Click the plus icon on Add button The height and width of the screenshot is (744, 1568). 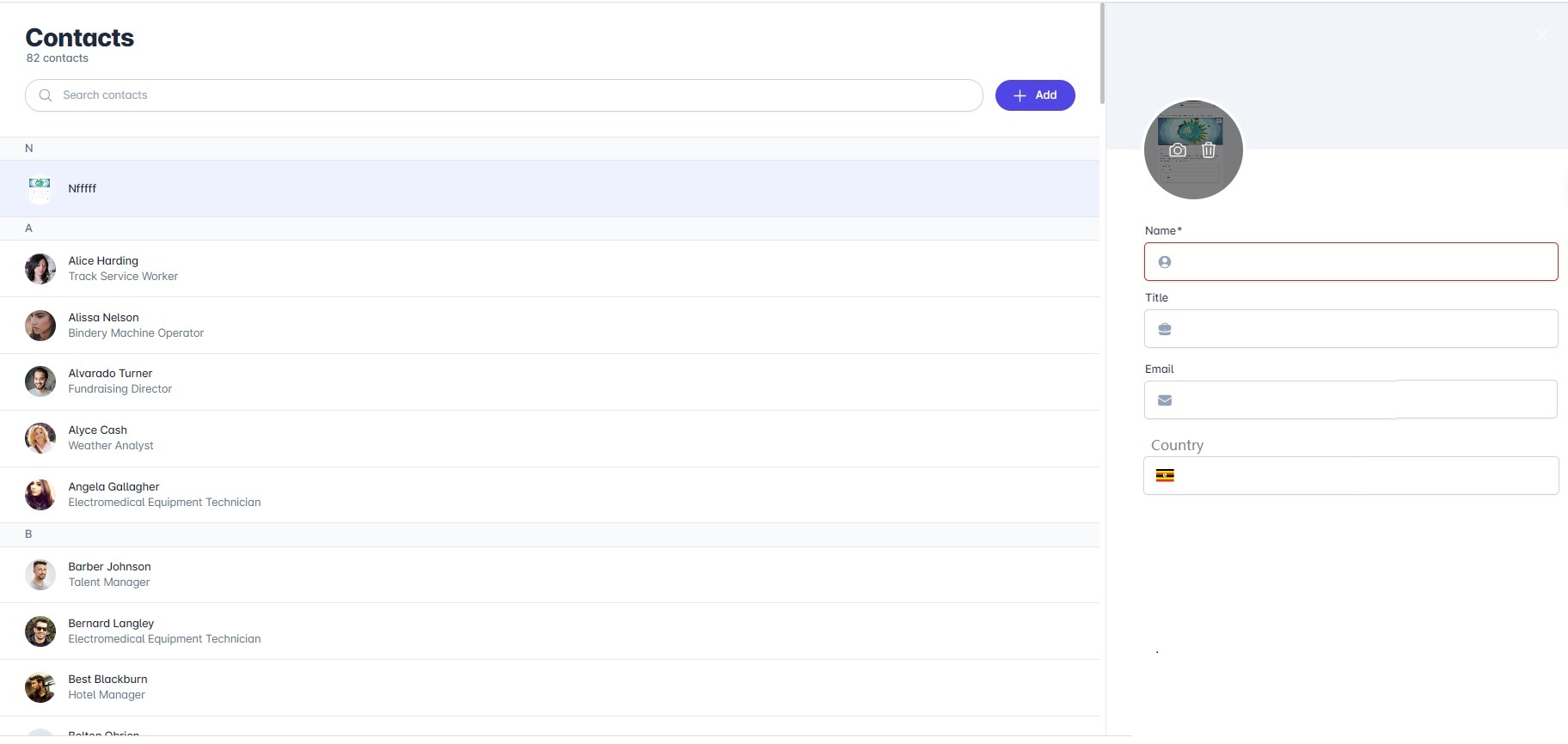click(x=1020, y=95)
